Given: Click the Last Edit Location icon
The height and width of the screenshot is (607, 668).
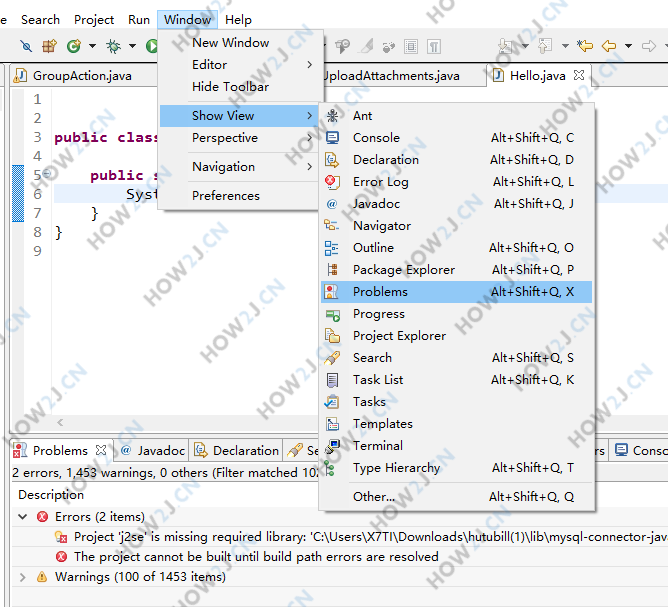Looking at the screenshot, I should 585,45.
